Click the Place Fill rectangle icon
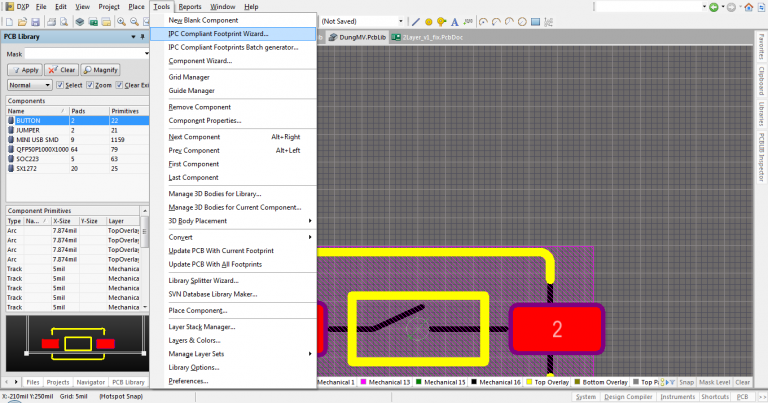 tap(535, 20)
